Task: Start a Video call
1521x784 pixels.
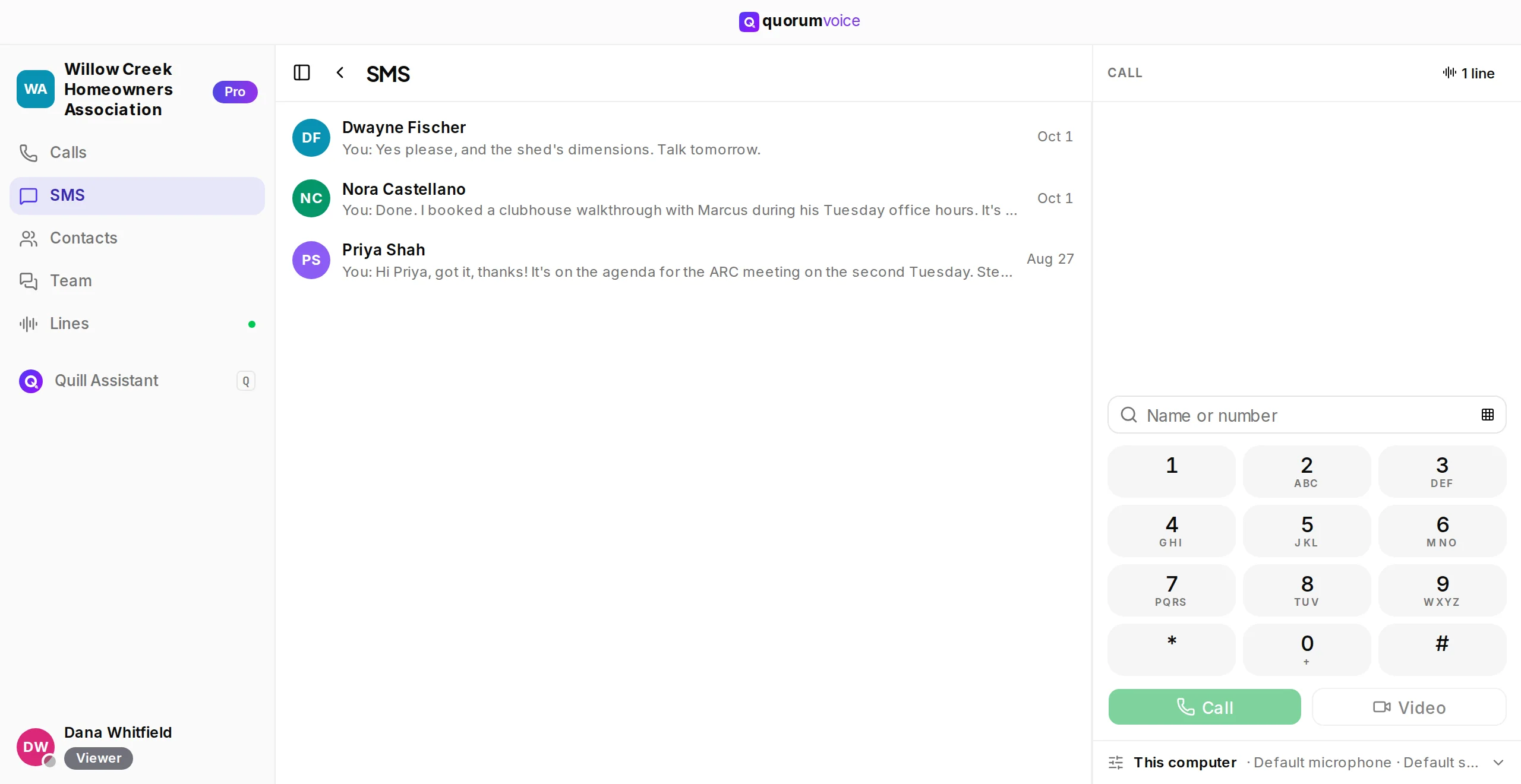Action: pyautogui.click(x=1409, y=707)
